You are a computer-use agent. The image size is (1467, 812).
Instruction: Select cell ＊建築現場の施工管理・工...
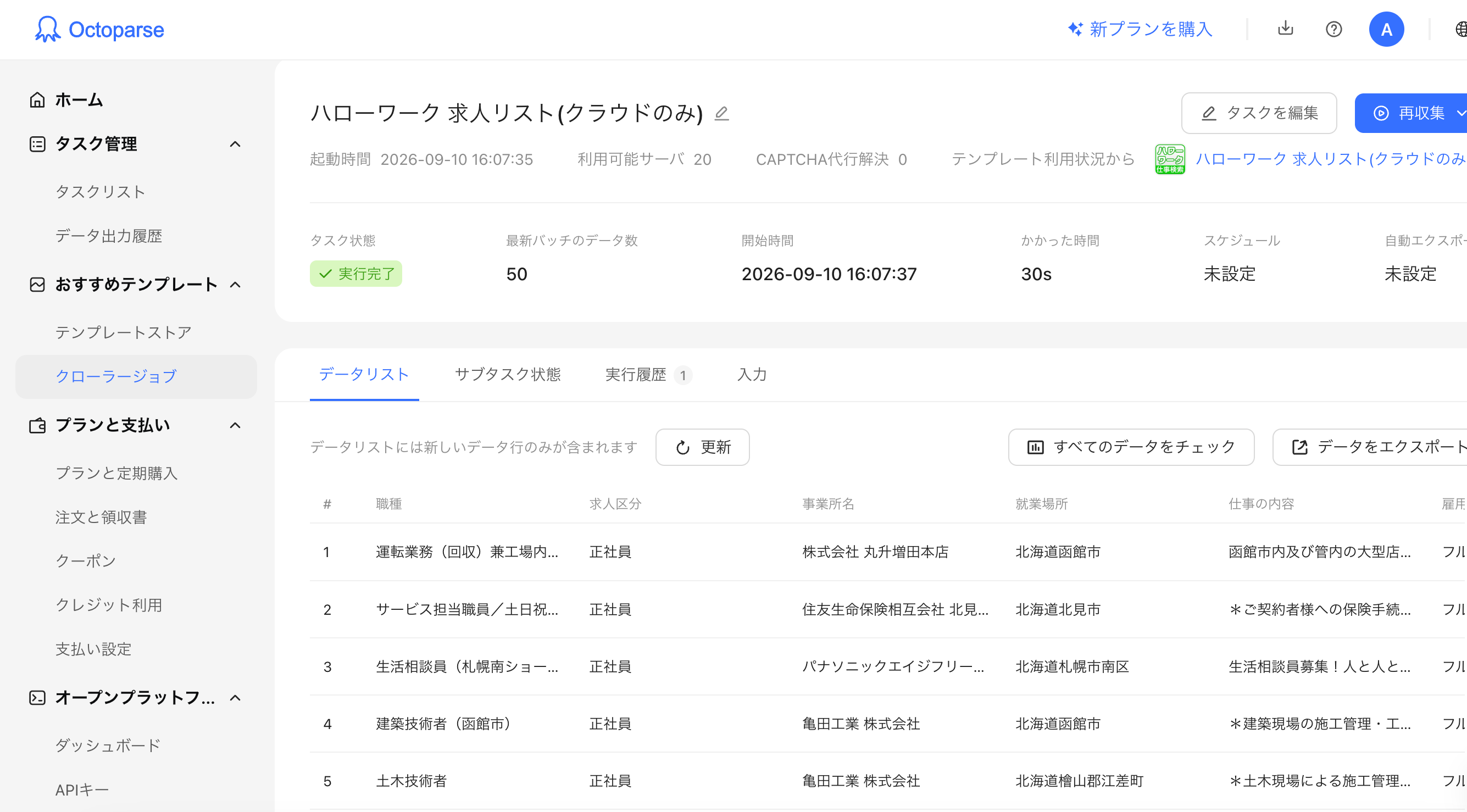1320,723
